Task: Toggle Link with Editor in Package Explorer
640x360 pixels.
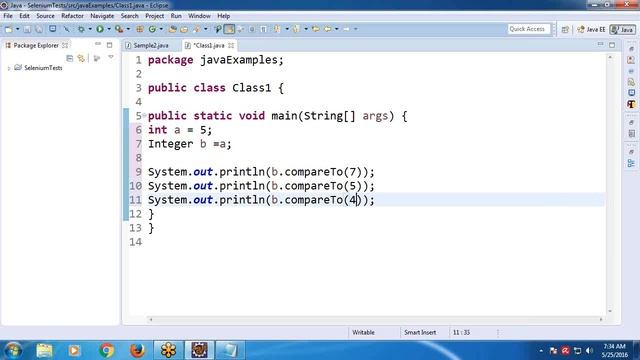Action: 81,58
